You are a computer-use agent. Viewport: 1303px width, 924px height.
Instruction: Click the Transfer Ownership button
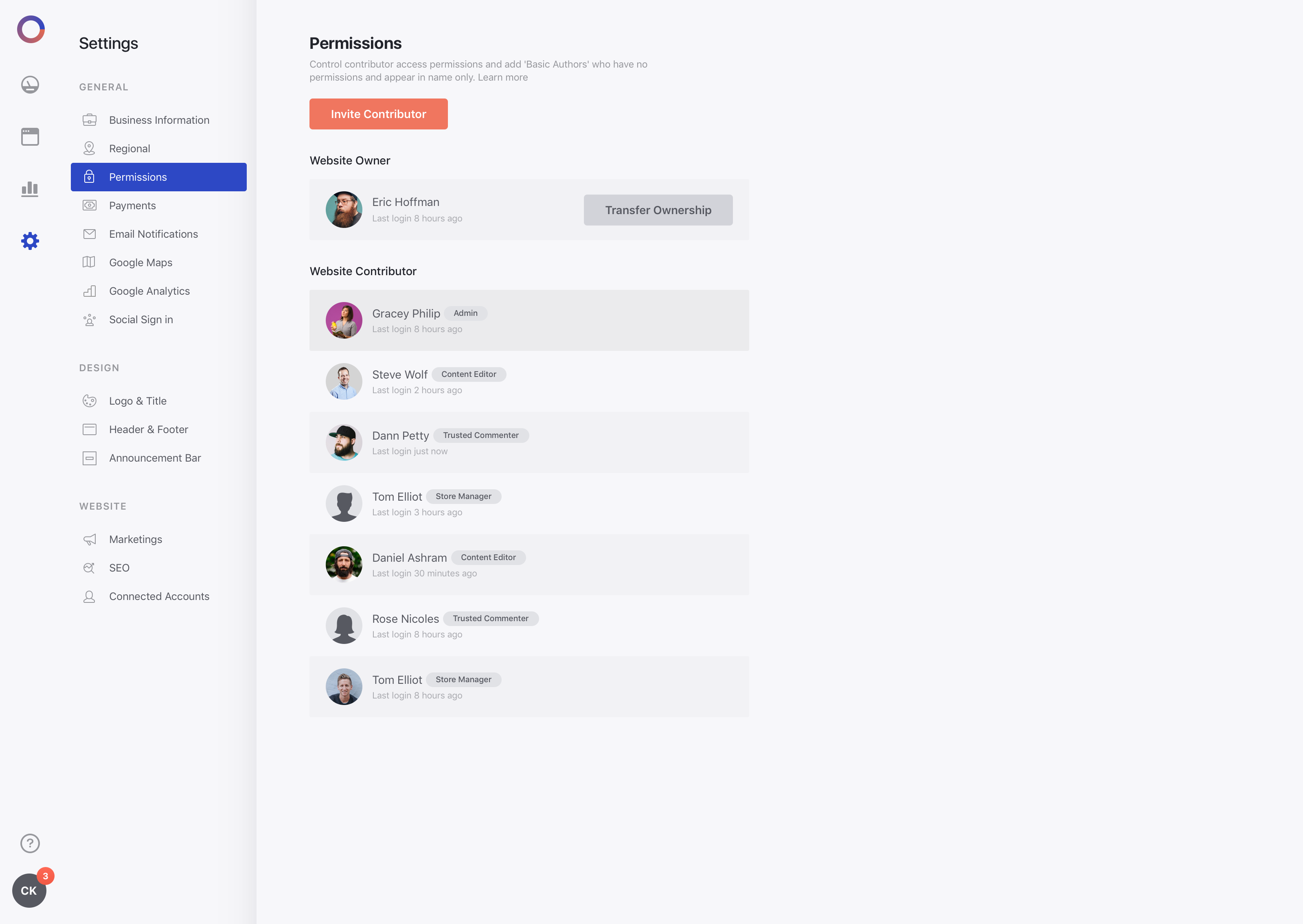[658, 210]
